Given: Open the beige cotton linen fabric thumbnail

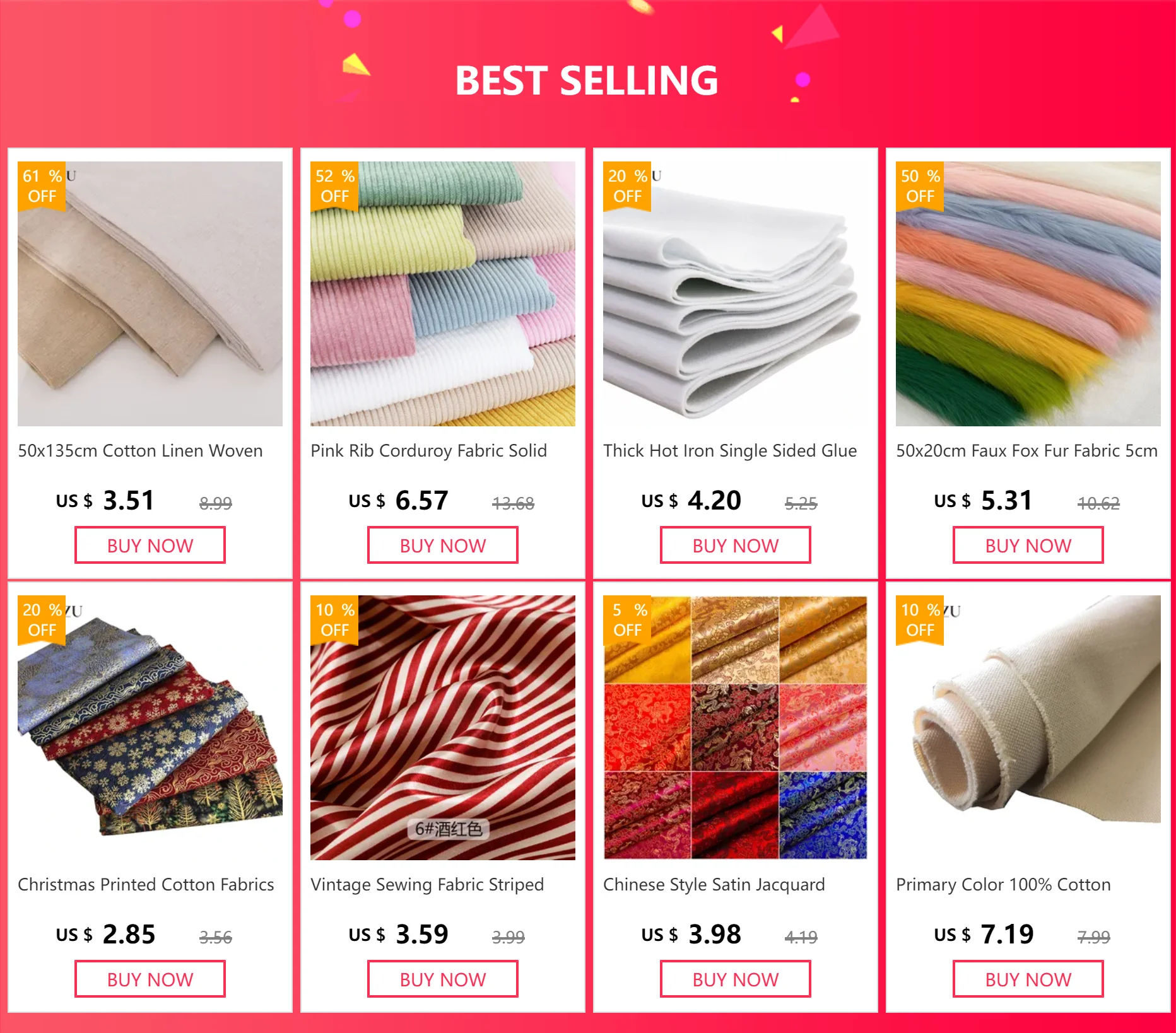Looking at the screenshot, I should coord(150,294).
